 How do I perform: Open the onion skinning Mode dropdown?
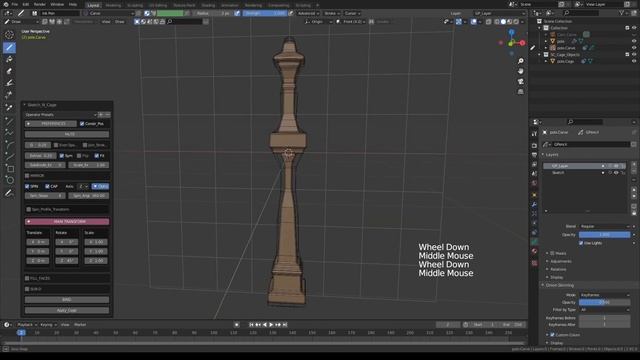pyautogui.click(x=604, y=295)
